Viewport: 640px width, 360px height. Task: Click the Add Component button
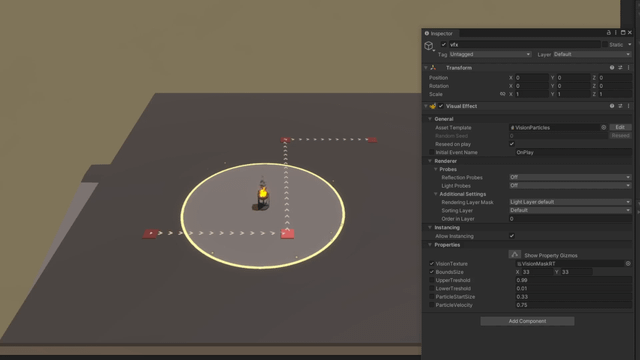click(527, 321)
